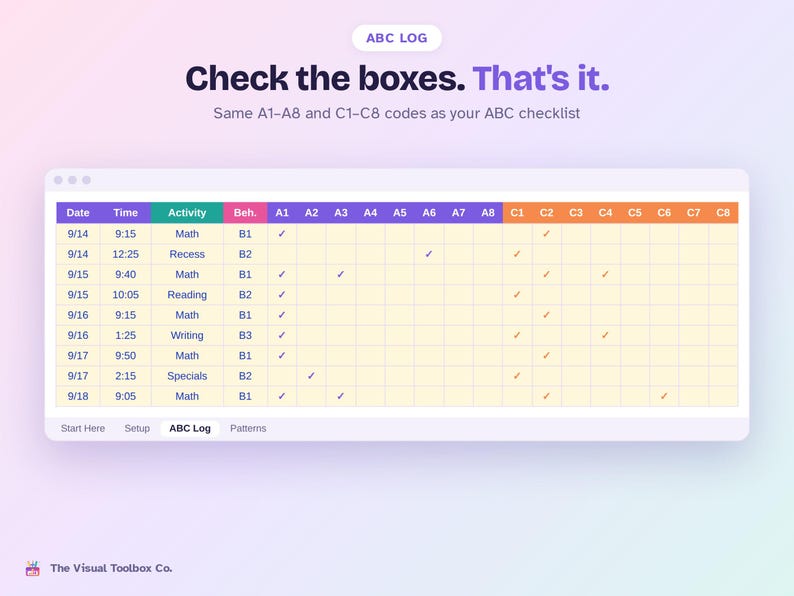The width and height of the screenshot is (794, 596).
Task: Click the A4 column header
Action: pos(370,213)
